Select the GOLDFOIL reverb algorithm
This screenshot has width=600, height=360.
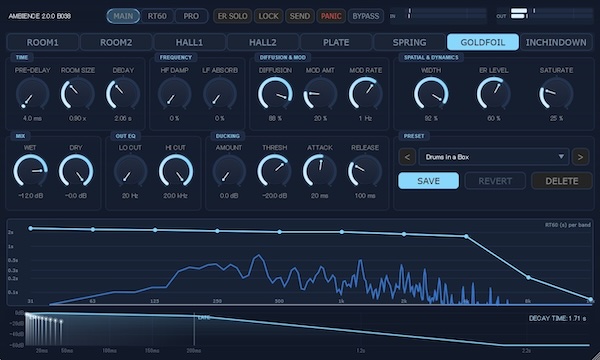click(483, 42)
